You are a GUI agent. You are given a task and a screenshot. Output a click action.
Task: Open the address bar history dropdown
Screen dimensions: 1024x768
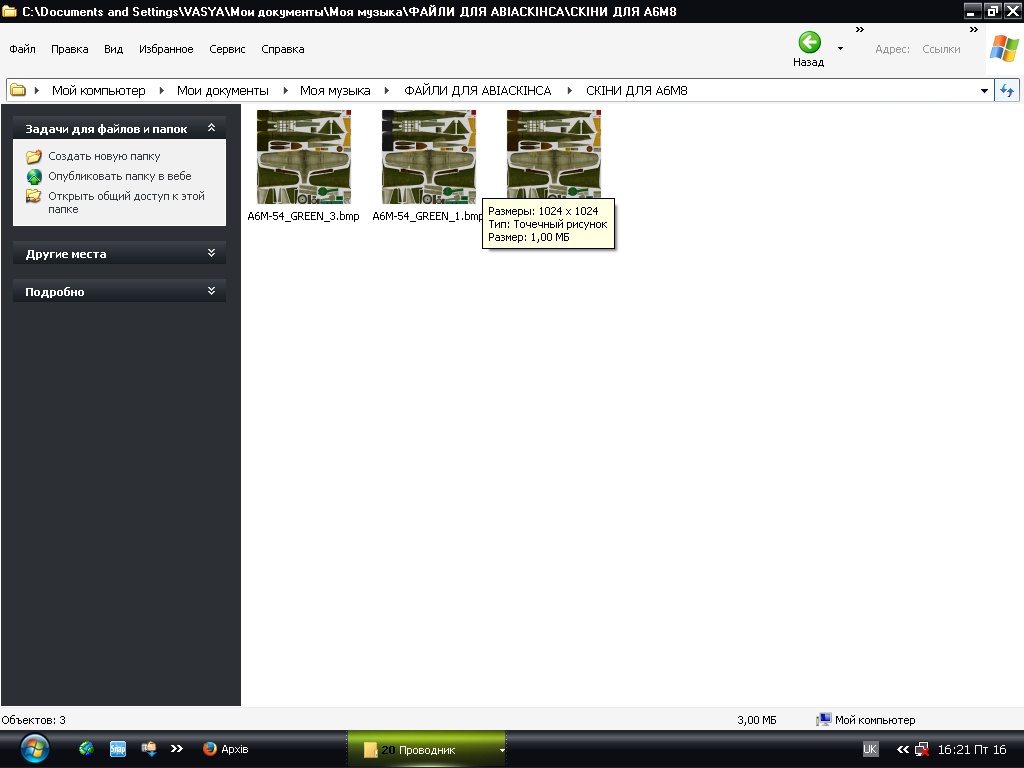984,91
